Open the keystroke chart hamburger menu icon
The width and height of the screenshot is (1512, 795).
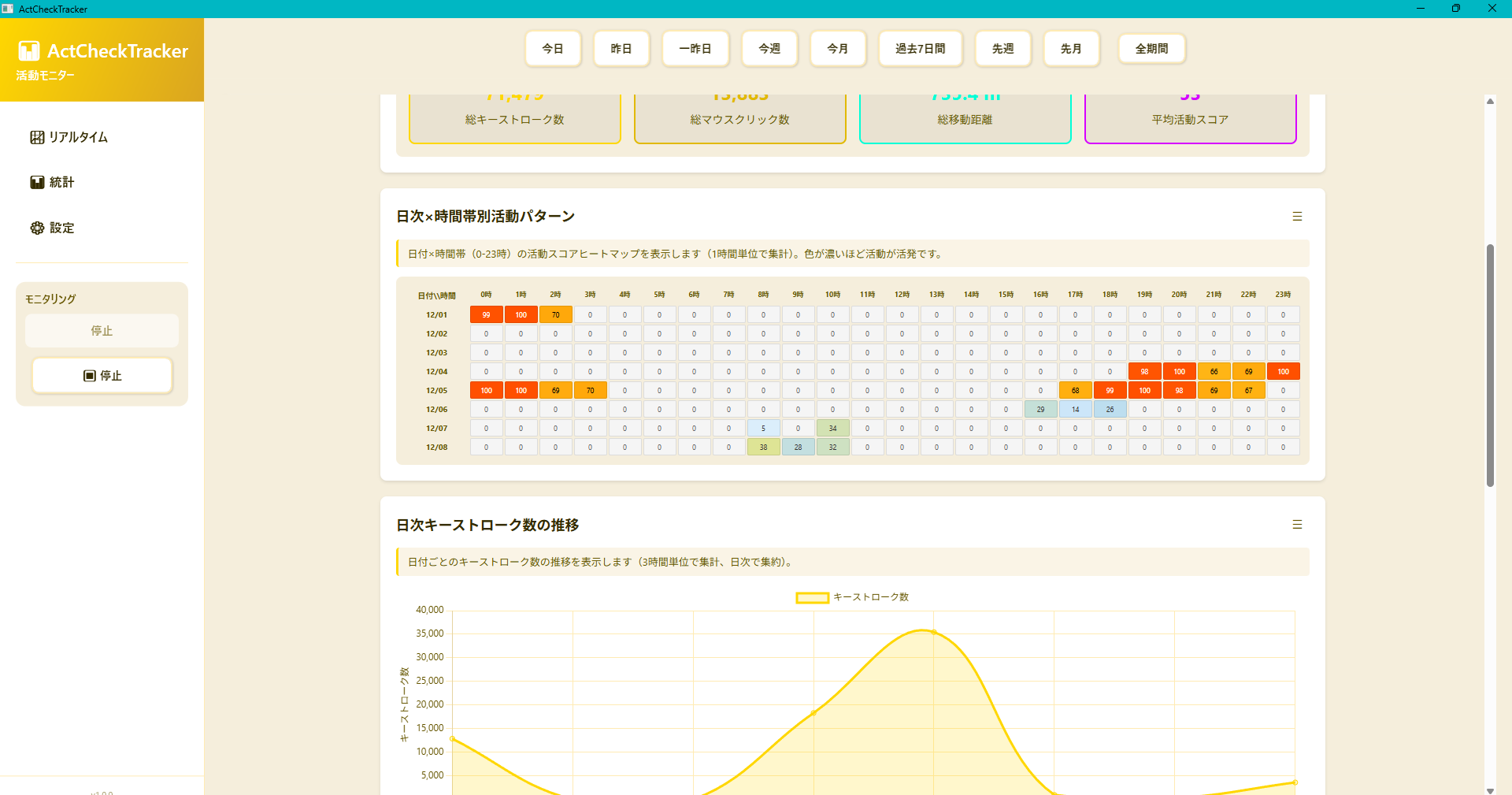tap(1297, 524)
